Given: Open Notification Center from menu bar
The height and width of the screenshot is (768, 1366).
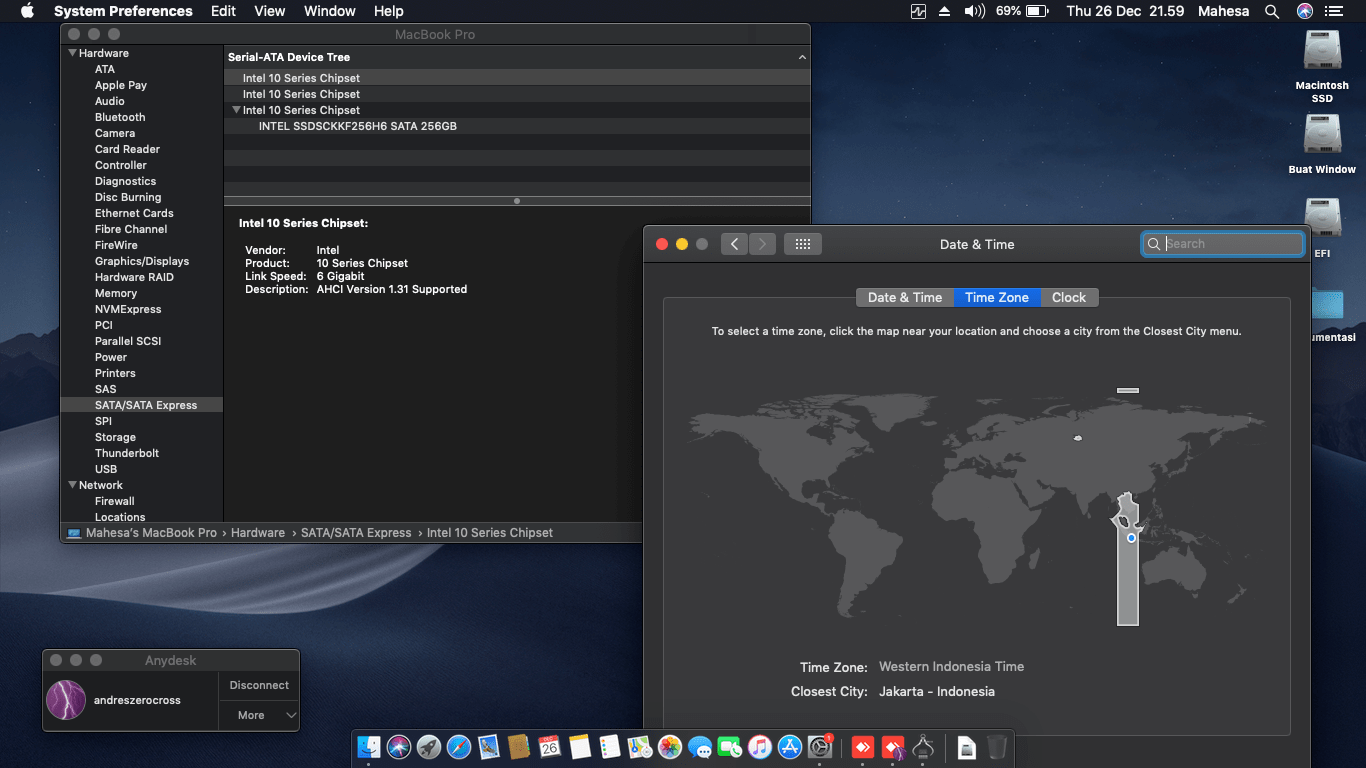Looking at the screenshot, I should [1334, 11].
